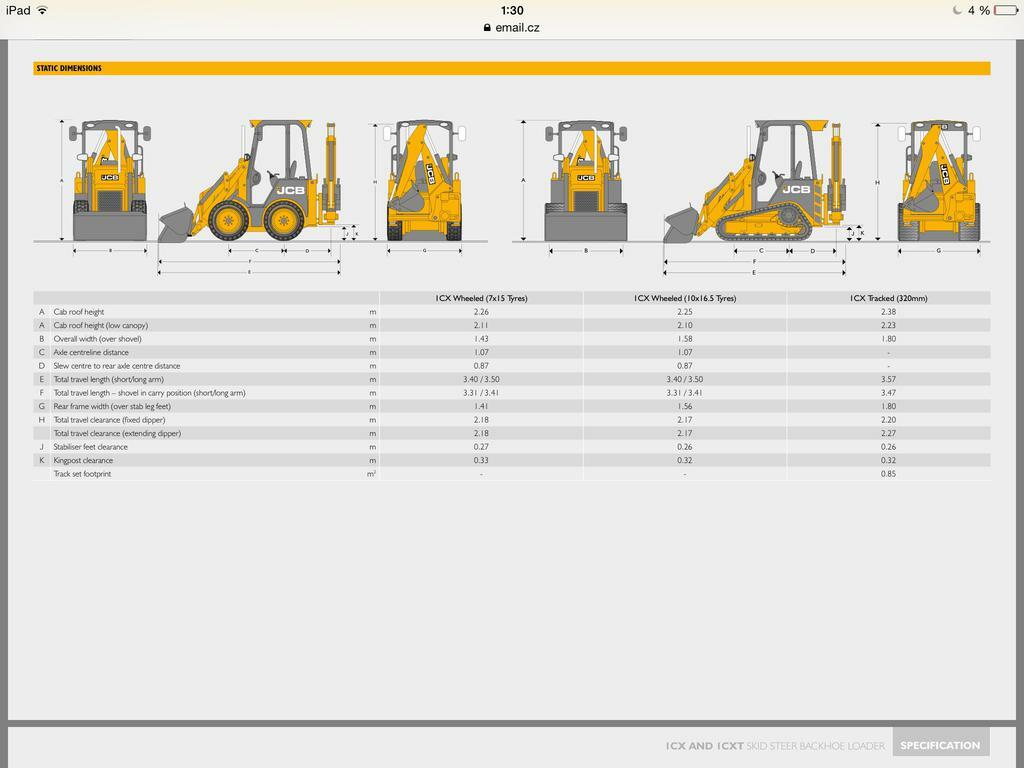Select Total travel clearance (fixed dipper) label

109,420
